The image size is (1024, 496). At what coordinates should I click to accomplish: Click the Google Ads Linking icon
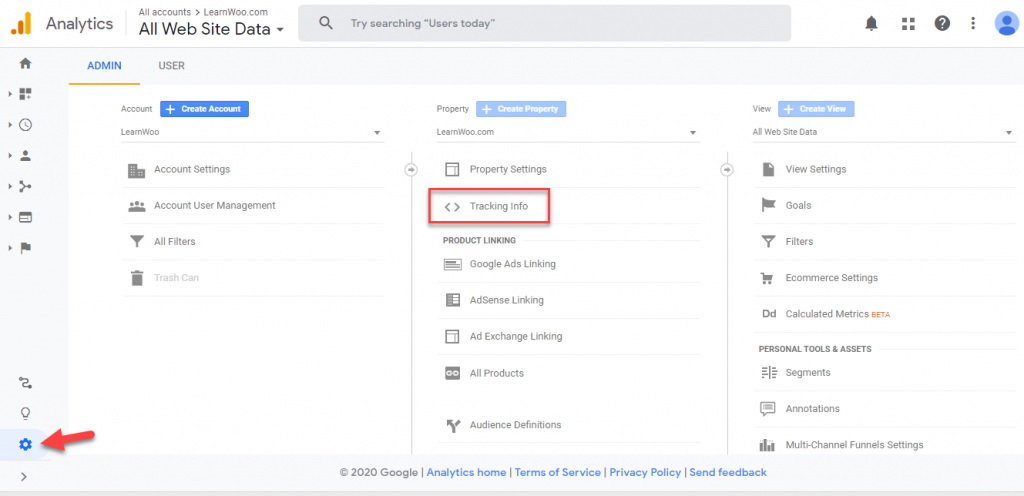coord(453,264)
